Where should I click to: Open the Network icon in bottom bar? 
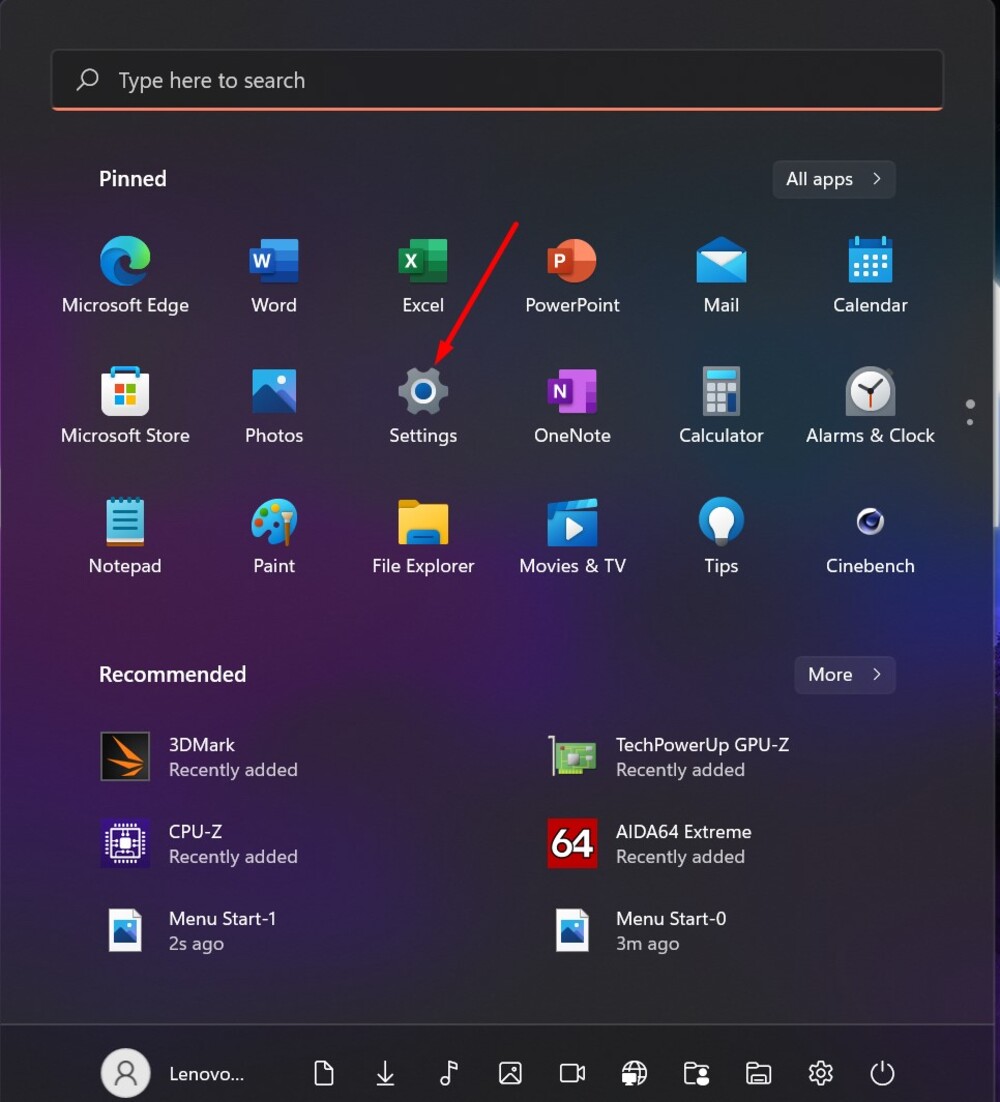tap(634, 1073)
